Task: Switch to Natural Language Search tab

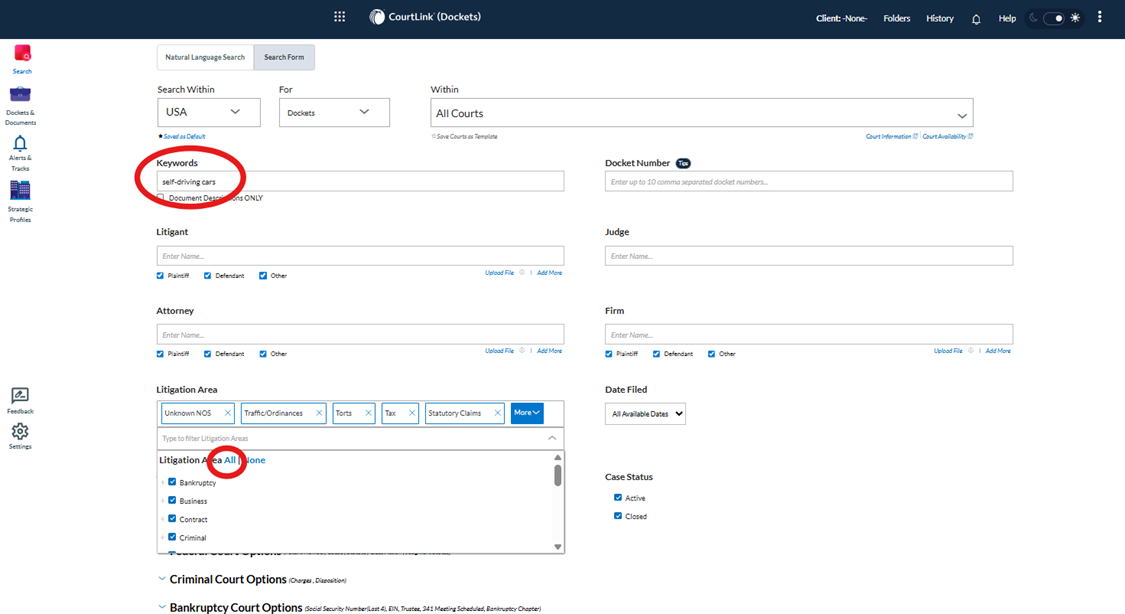Action: coord(205,57)
